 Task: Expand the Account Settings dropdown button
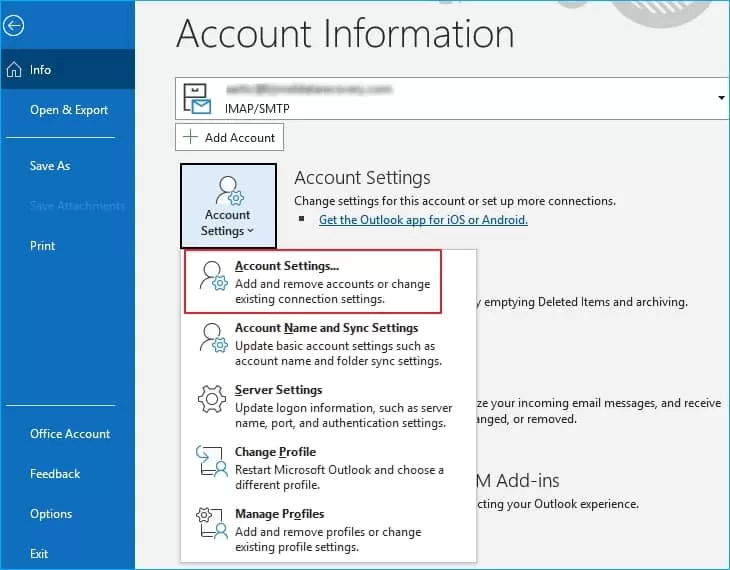[x=228, y=205]
